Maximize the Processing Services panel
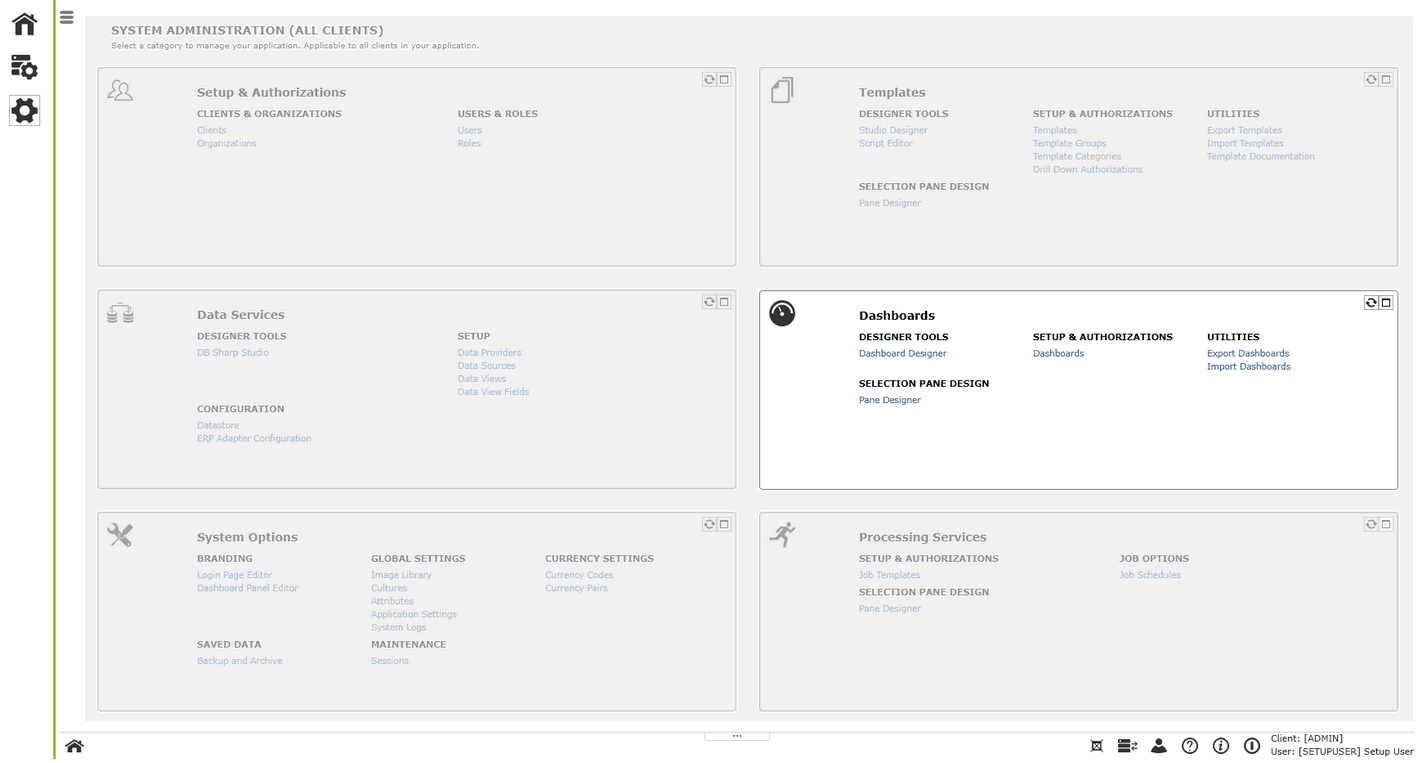The image size is (1418, 763). tap(1386, 524)
